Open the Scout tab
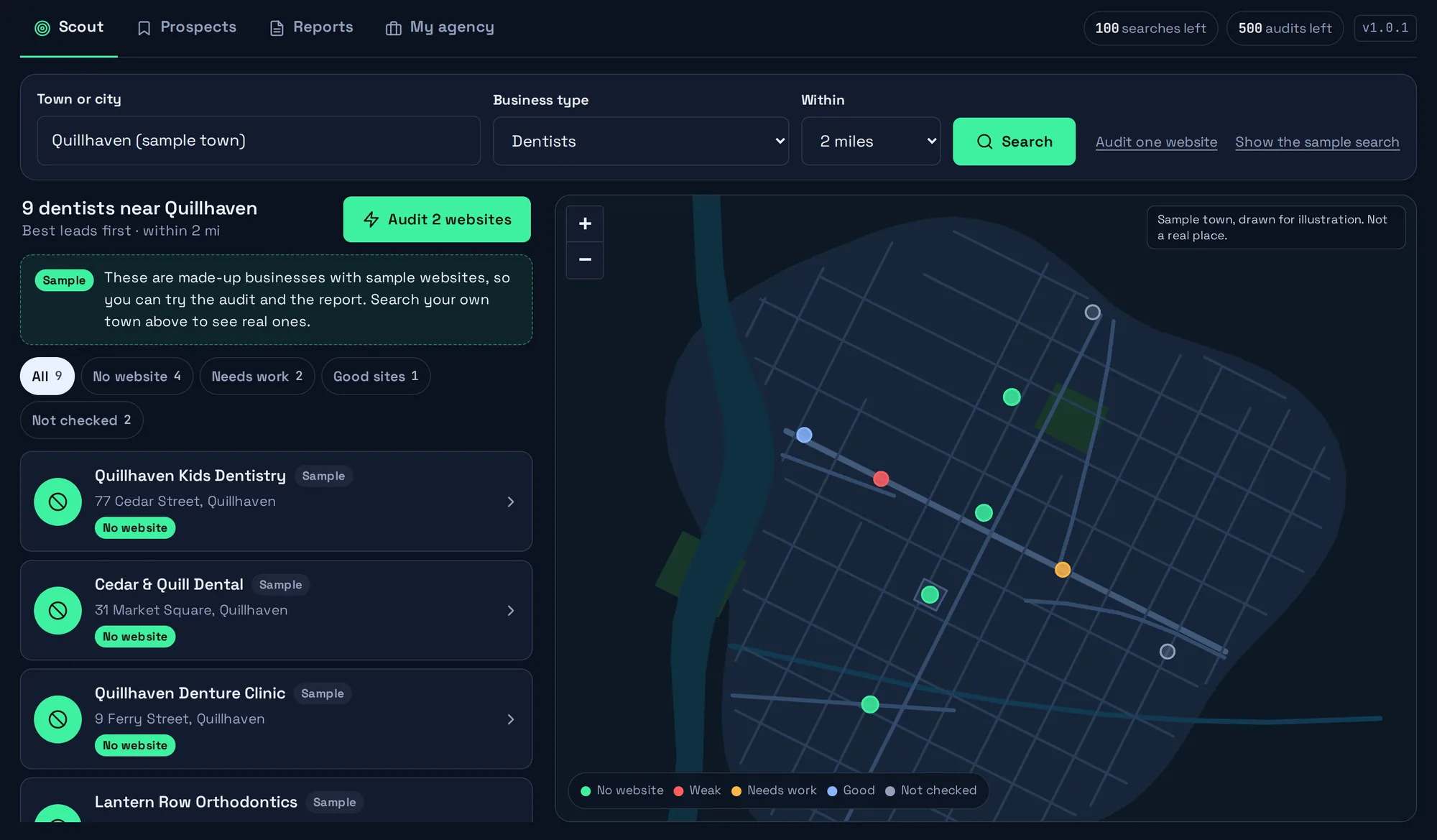 (69, 27)
